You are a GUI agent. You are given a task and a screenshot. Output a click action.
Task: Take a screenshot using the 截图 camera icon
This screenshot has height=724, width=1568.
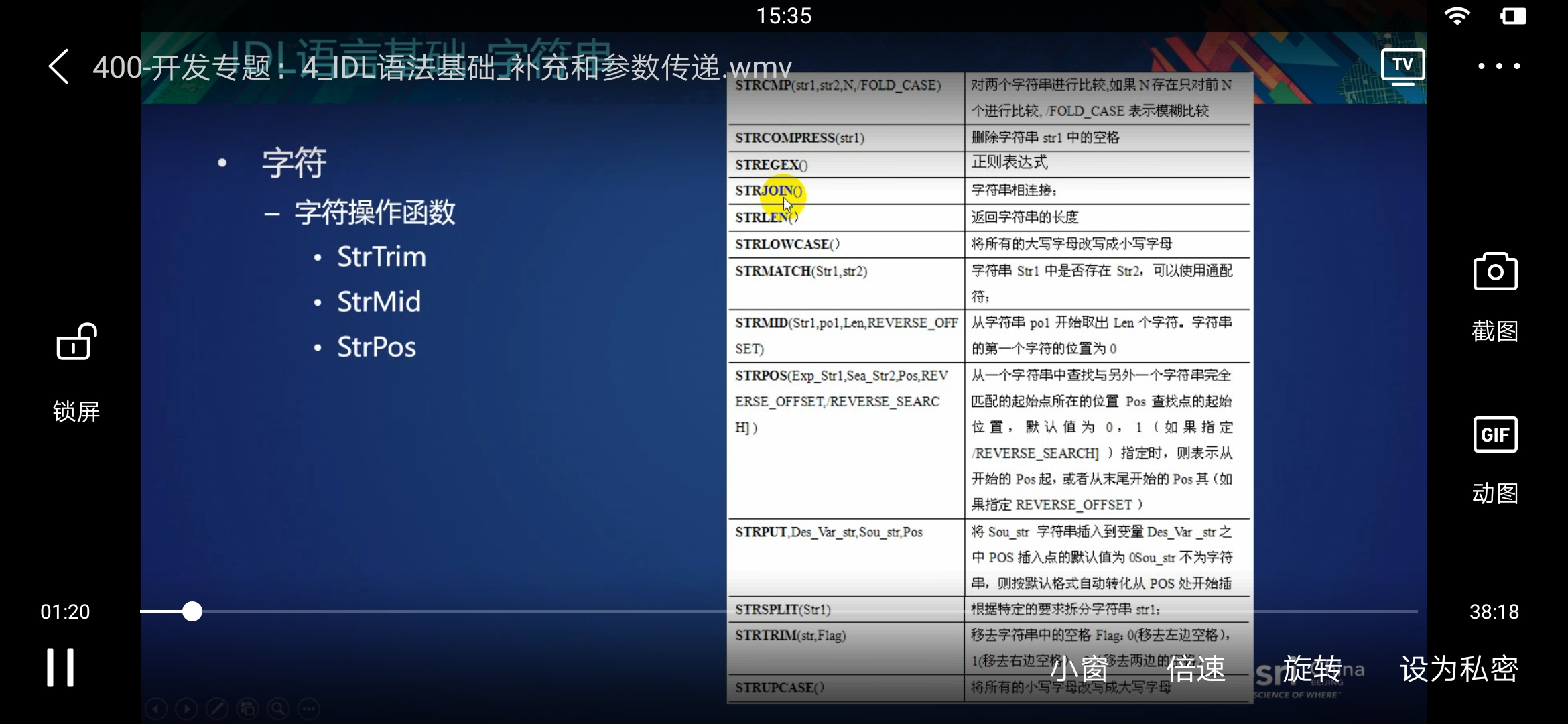tap(1495, 271)
